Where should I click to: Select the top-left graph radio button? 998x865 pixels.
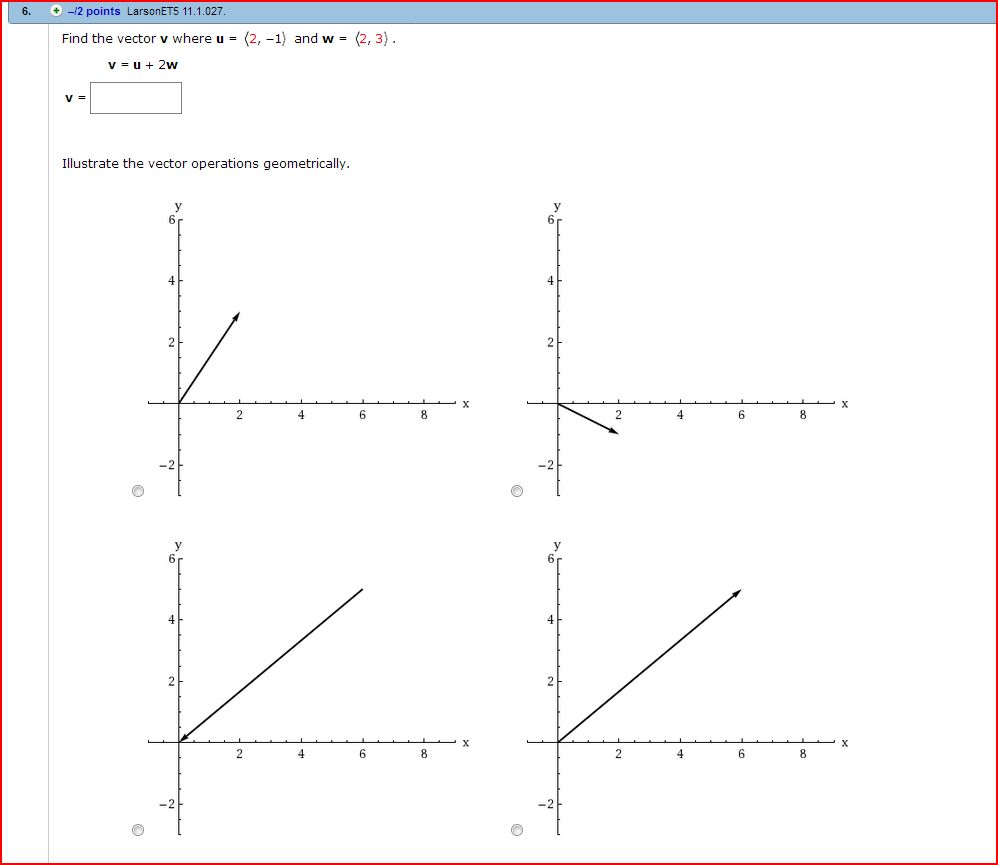pyautogui.click(x=138, y=491)
